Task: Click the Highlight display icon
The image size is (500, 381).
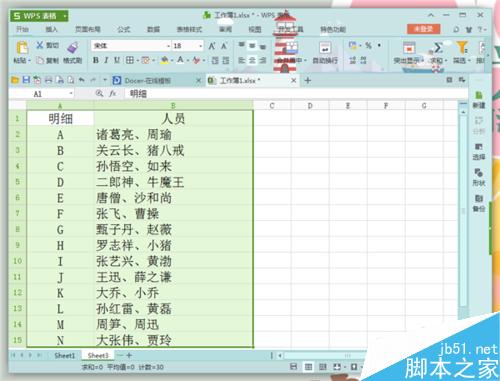Action: click(409, 48)
